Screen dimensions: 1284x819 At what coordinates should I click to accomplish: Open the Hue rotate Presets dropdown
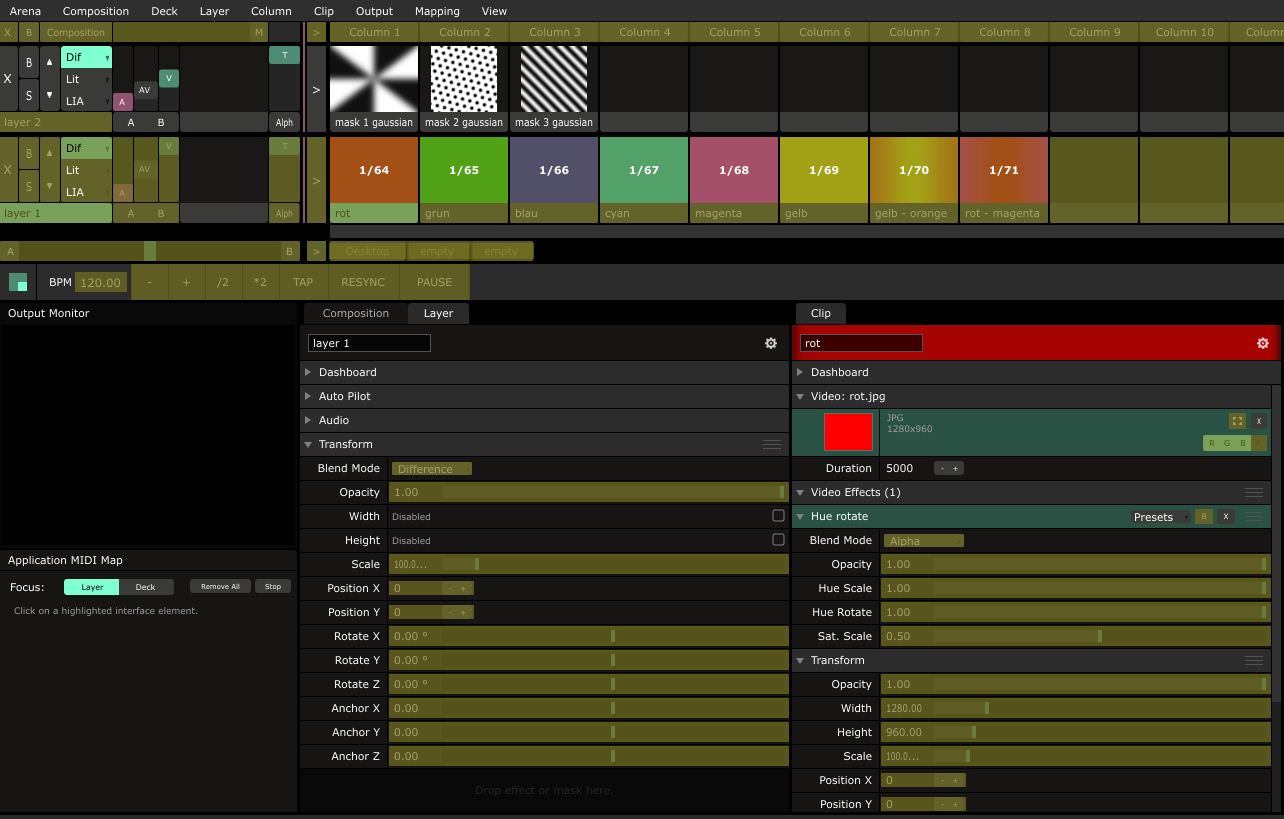pyautogui.click(x=1159, y=517)
